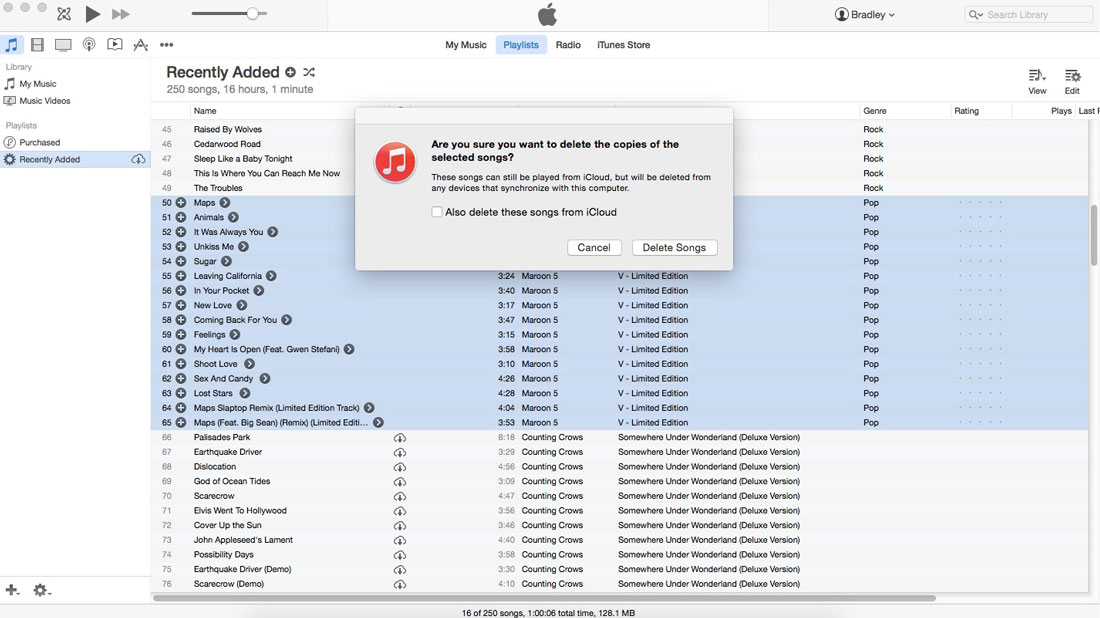Select the song Cedarwood Road
Image resolution: width=1100 pixels, height=618 pixels.
click(227, 145)
